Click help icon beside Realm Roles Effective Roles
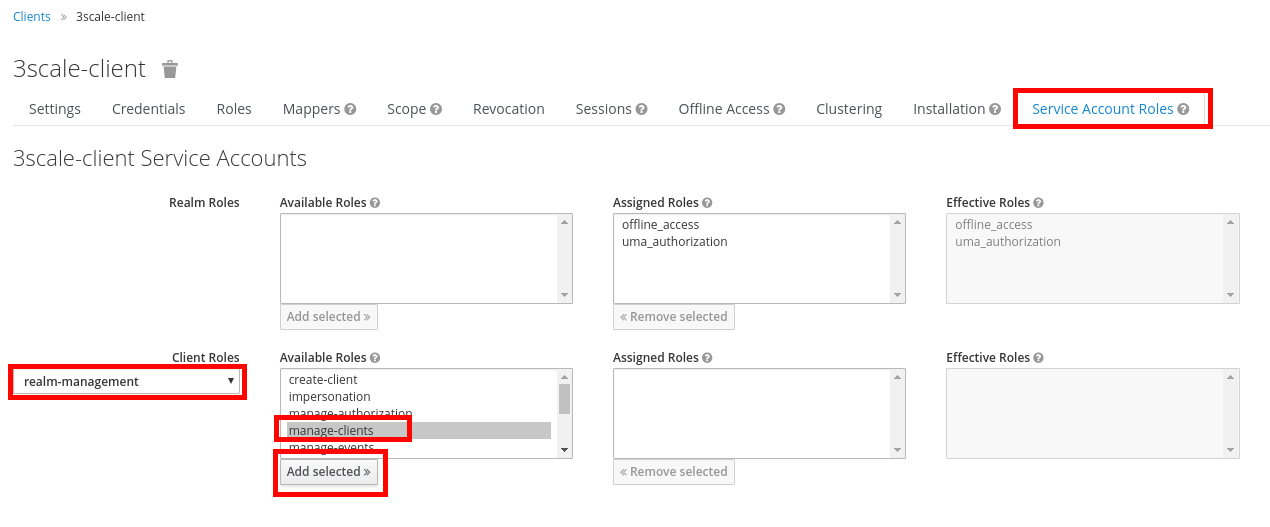This screenshot has height=527, width=1270. point(1038,203)
